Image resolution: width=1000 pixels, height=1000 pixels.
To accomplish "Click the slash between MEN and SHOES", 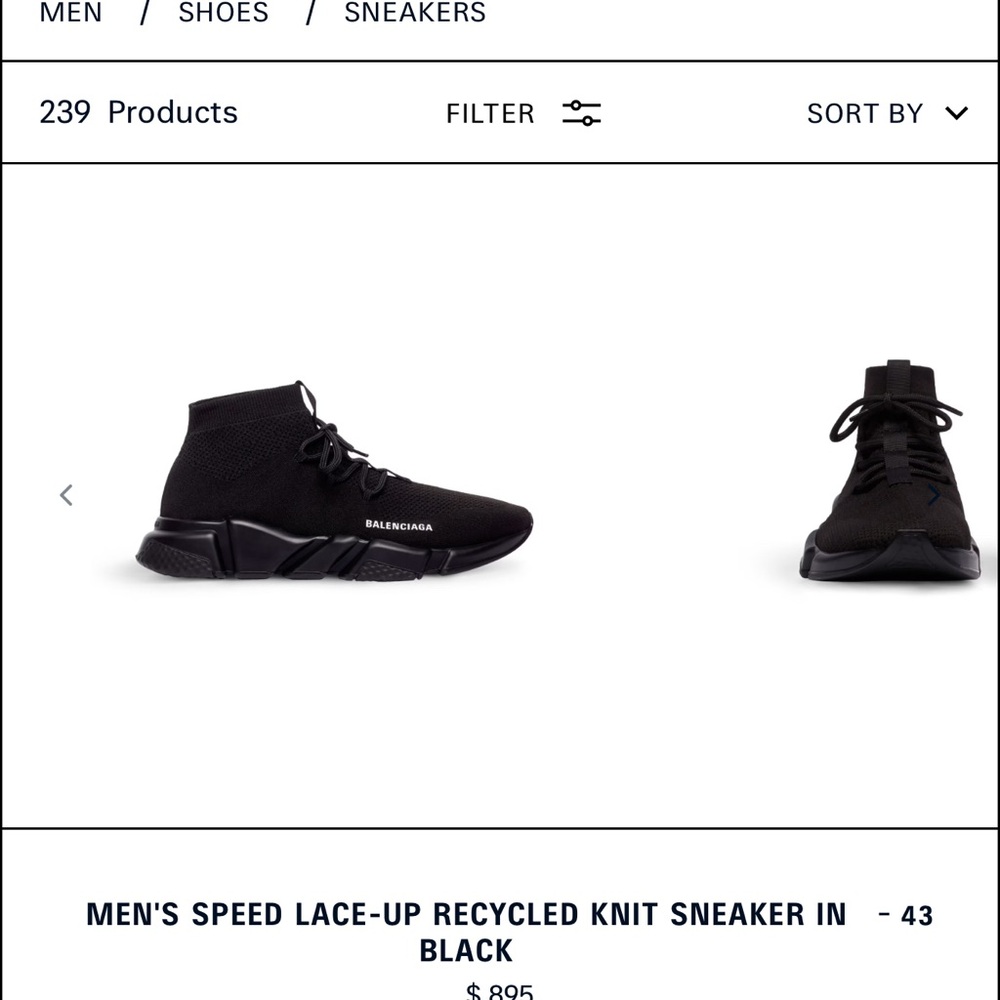I will 144,13.
